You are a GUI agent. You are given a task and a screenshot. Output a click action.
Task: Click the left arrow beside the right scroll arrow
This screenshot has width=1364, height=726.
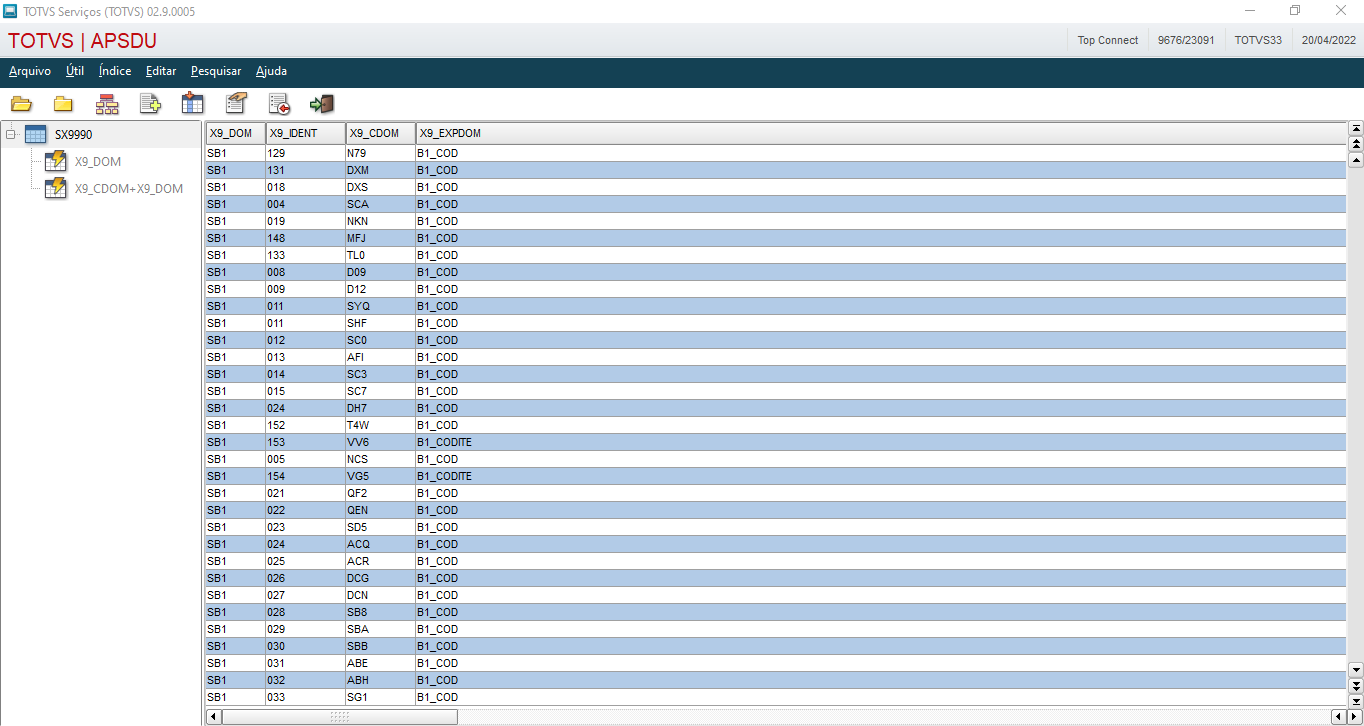pyautogui.click(x=1339, y=717)
